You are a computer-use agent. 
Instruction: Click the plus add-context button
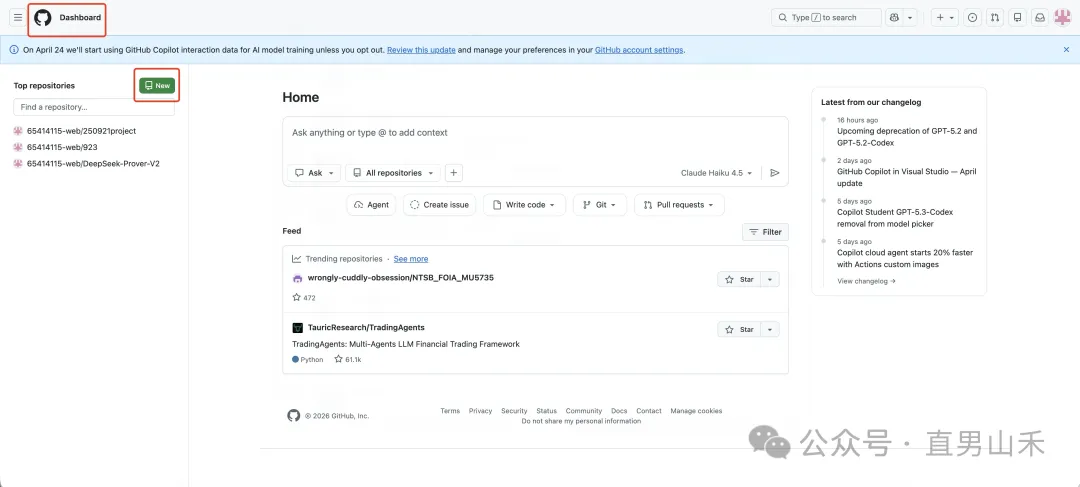453,173
